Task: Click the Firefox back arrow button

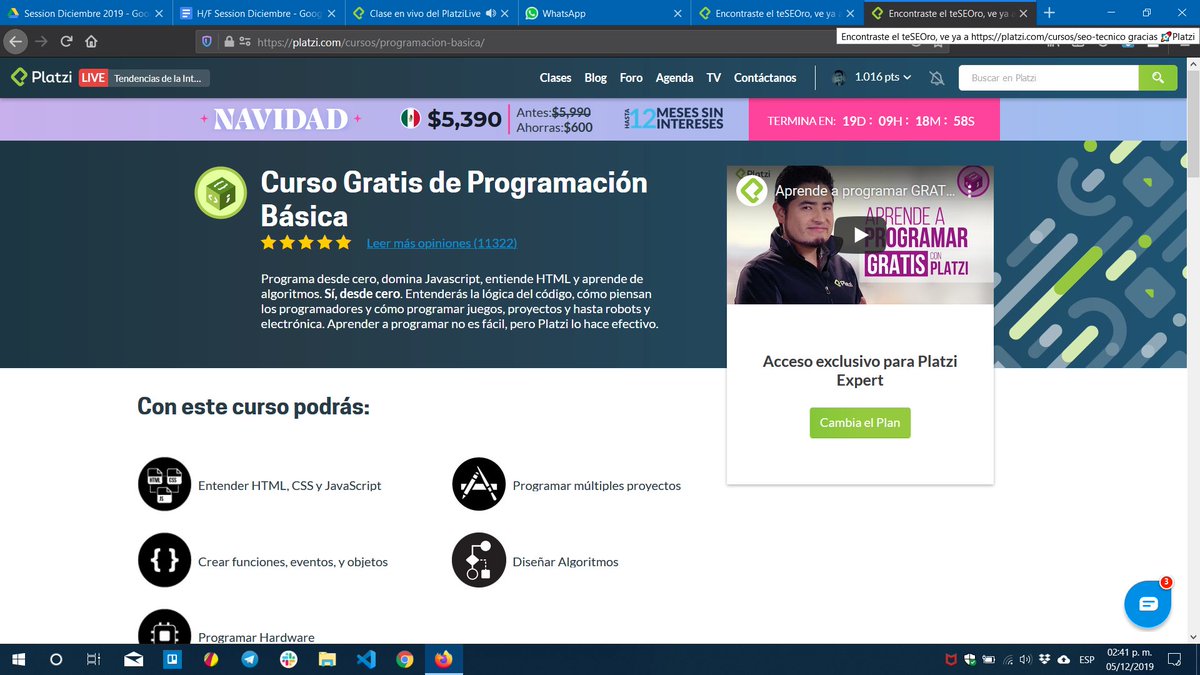Action: click(15, 42)
